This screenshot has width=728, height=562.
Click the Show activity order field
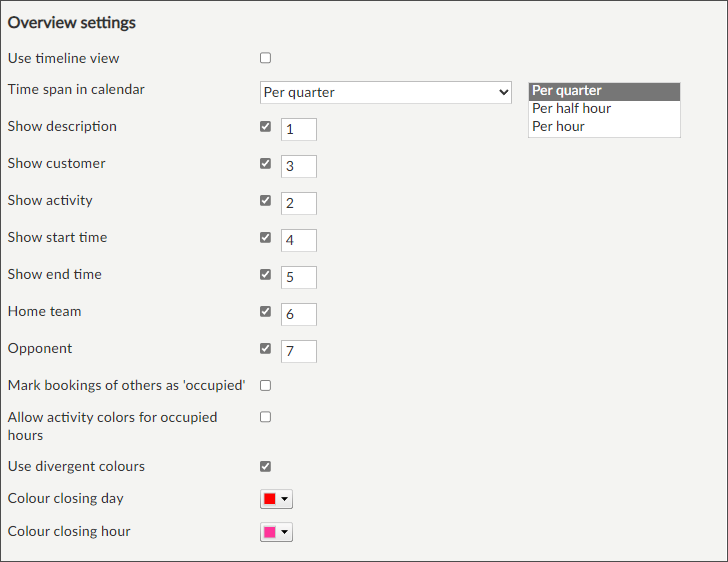tap(299, 203)
